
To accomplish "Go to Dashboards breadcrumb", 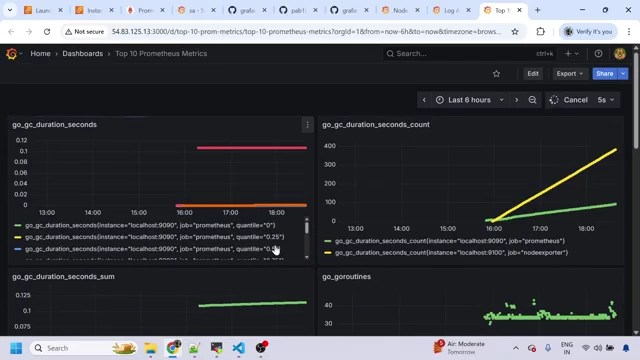I will click(82, 53).
